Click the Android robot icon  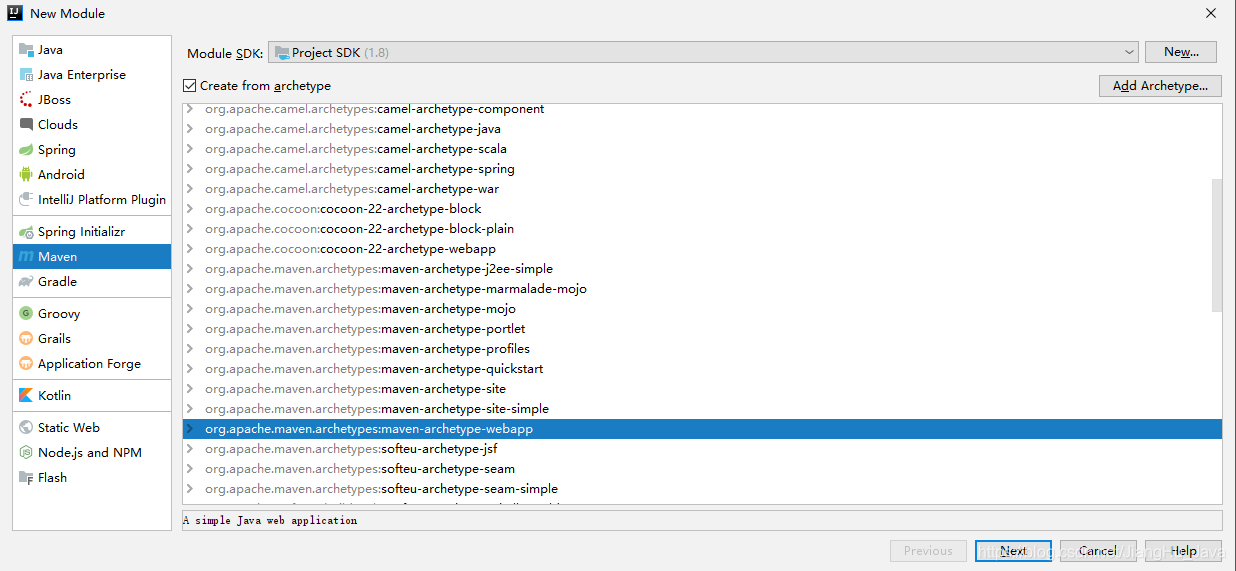coord(26,175)
